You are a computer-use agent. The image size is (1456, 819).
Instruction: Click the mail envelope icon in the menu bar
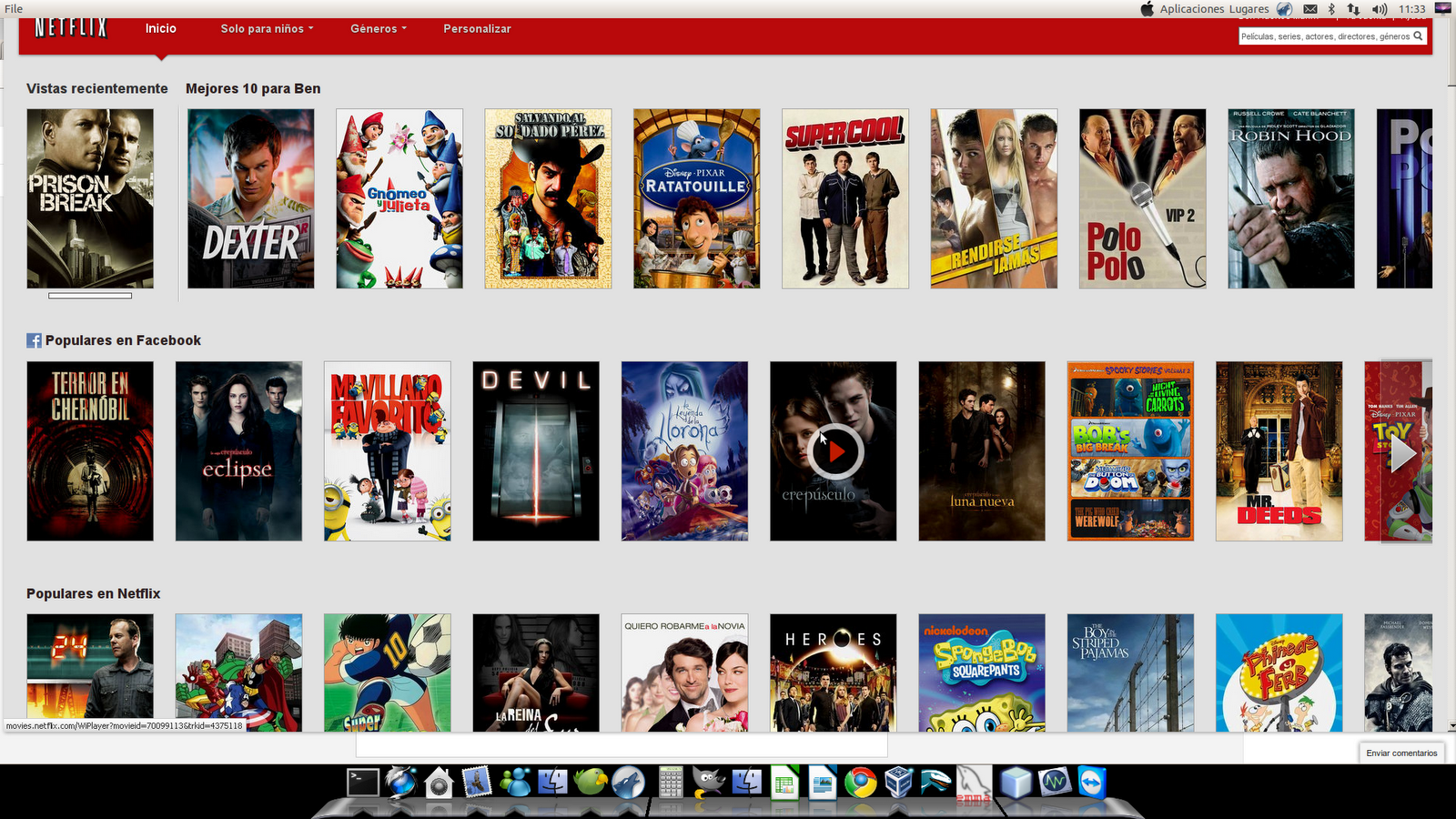tap(1310, 9)
